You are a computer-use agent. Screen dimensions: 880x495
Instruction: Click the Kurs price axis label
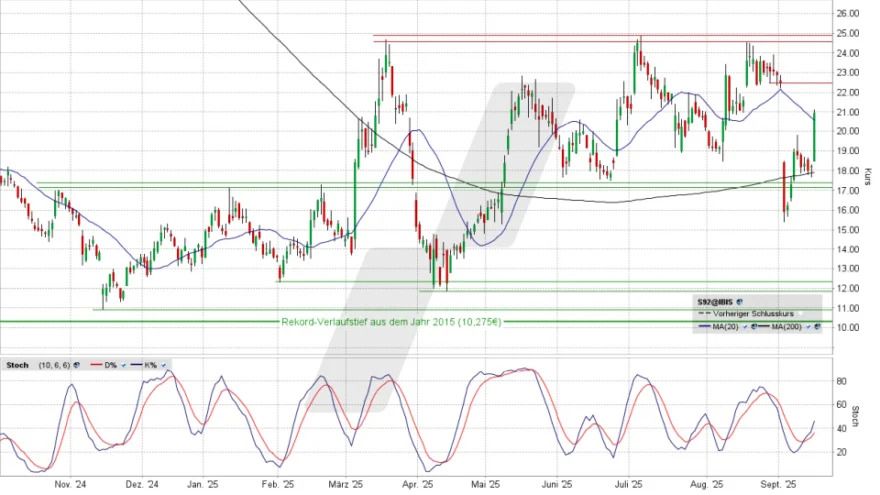[870, 177]
